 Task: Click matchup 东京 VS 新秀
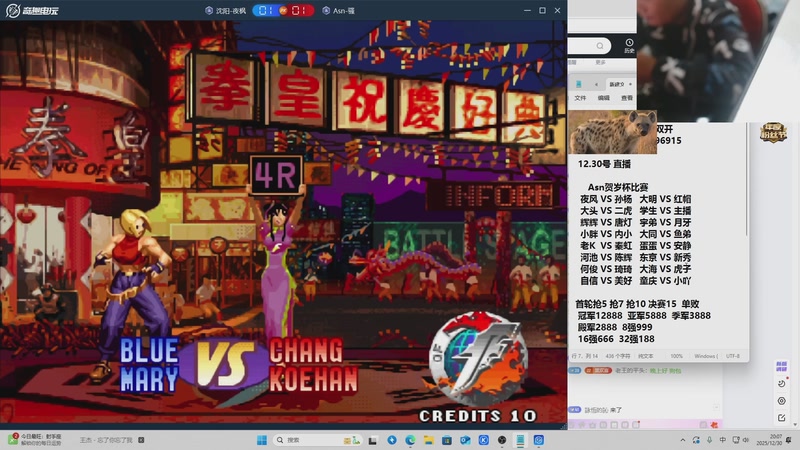(x=665, y=257)
